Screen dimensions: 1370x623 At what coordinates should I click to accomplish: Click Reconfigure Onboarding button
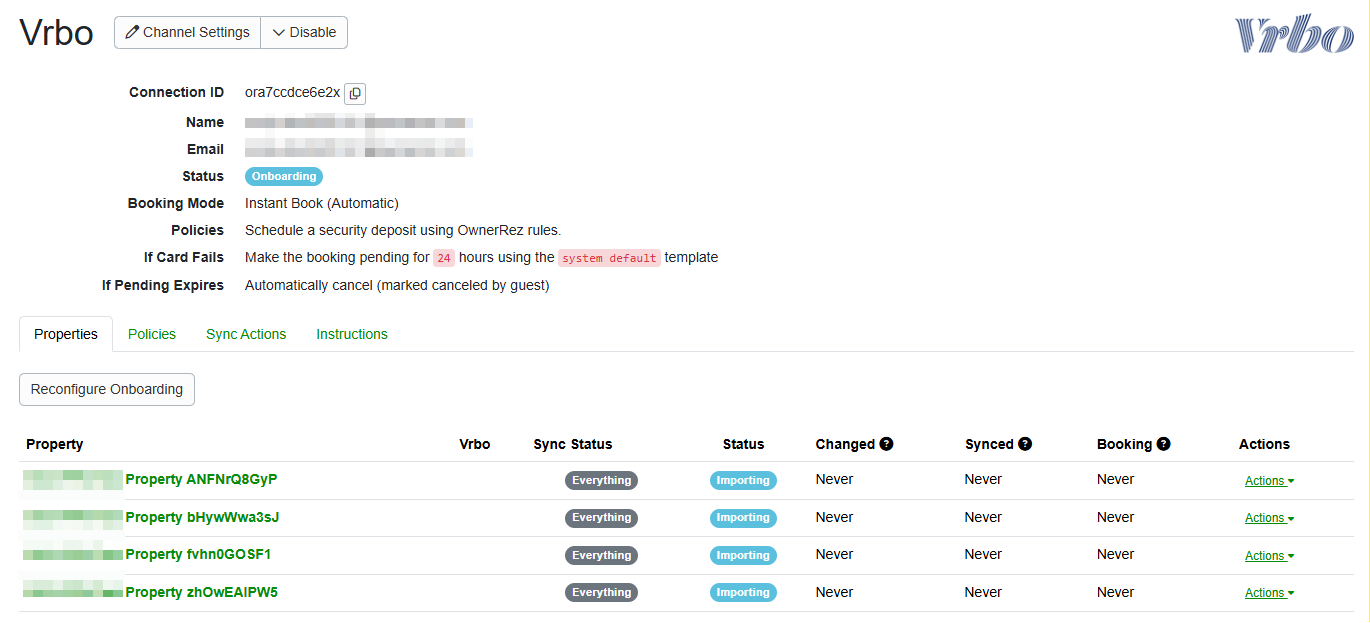click(x=107, y=389)
